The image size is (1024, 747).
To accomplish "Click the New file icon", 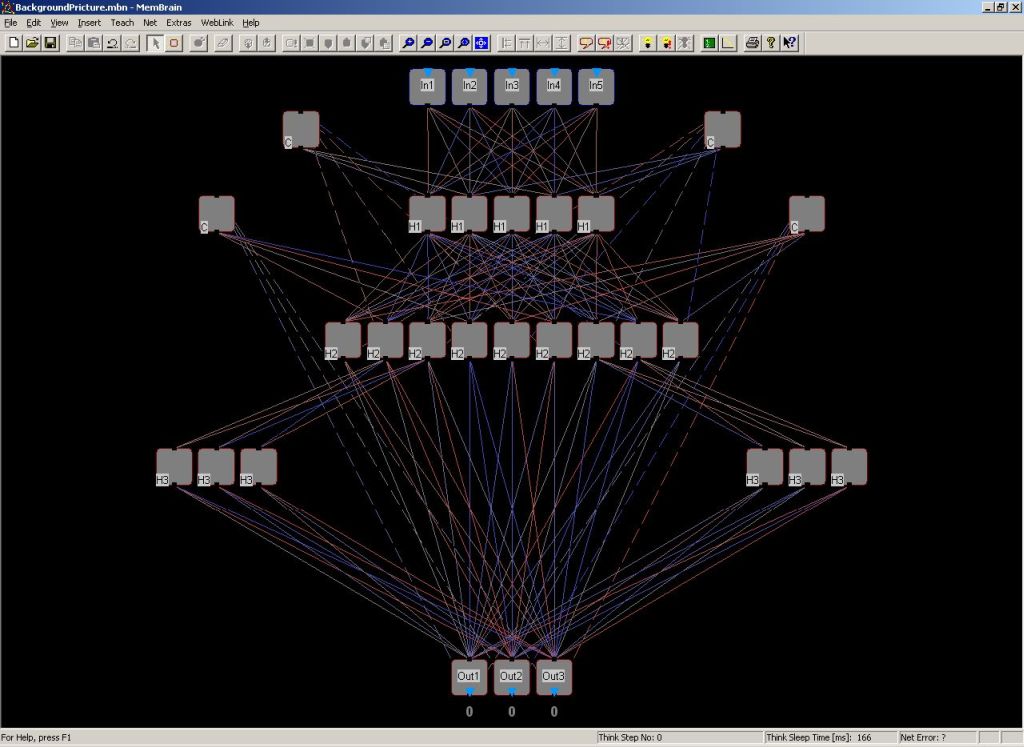I will [x=14, y=43].
